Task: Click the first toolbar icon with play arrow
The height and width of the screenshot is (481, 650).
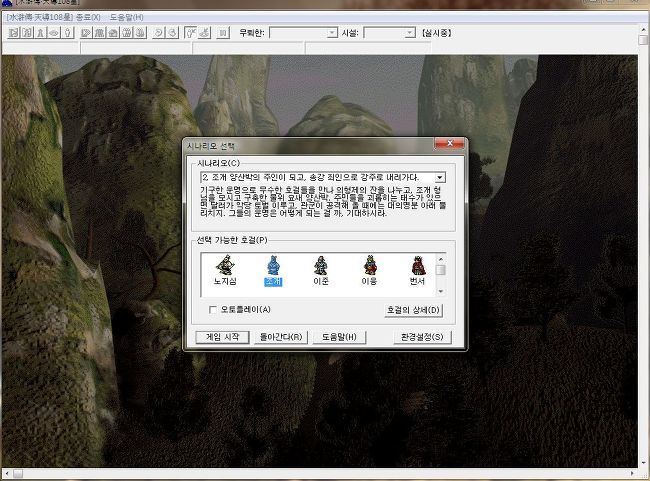Action: point(14,33)
